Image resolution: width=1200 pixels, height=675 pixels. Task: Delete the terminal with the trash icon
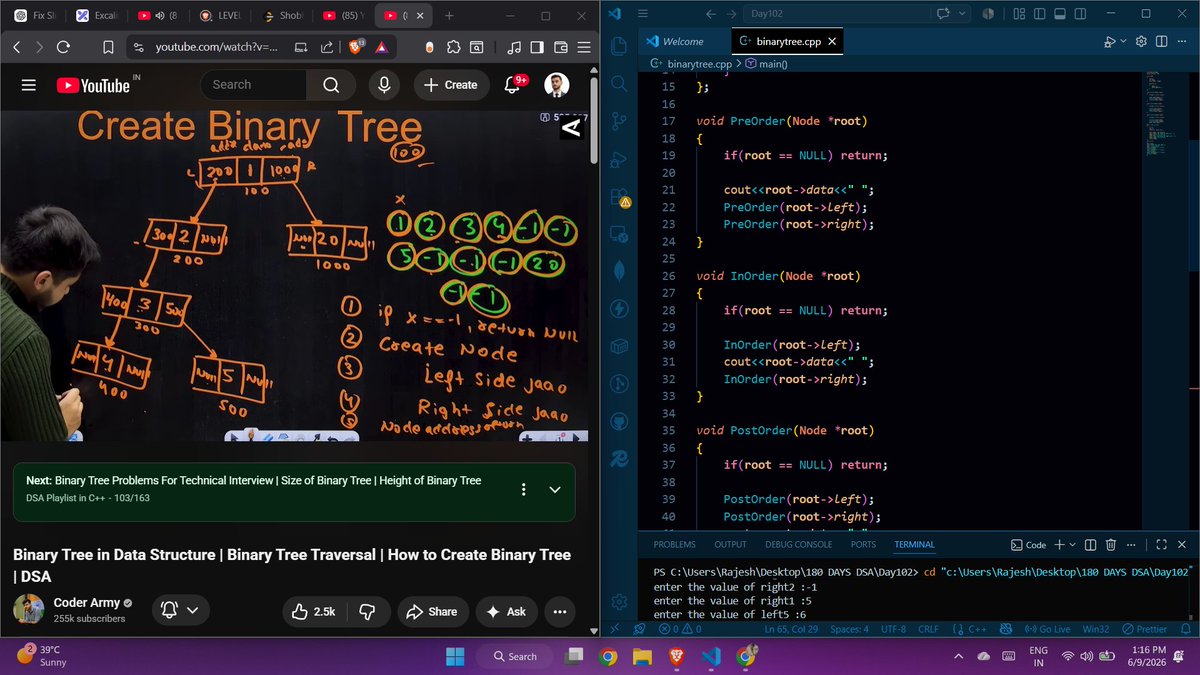[1111, 545]
